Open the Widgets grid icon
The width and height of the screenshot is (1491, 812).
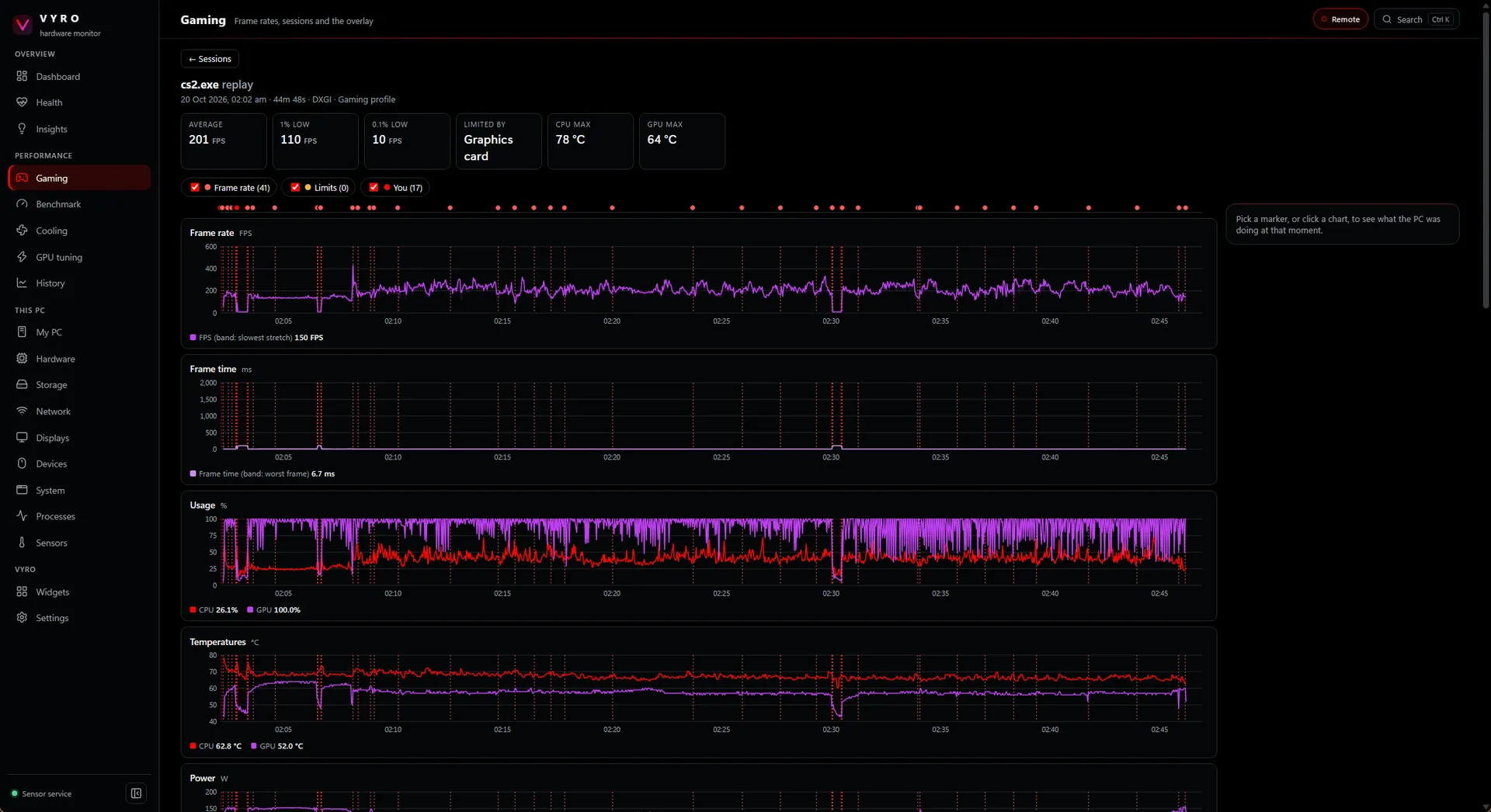coord(22,592)
